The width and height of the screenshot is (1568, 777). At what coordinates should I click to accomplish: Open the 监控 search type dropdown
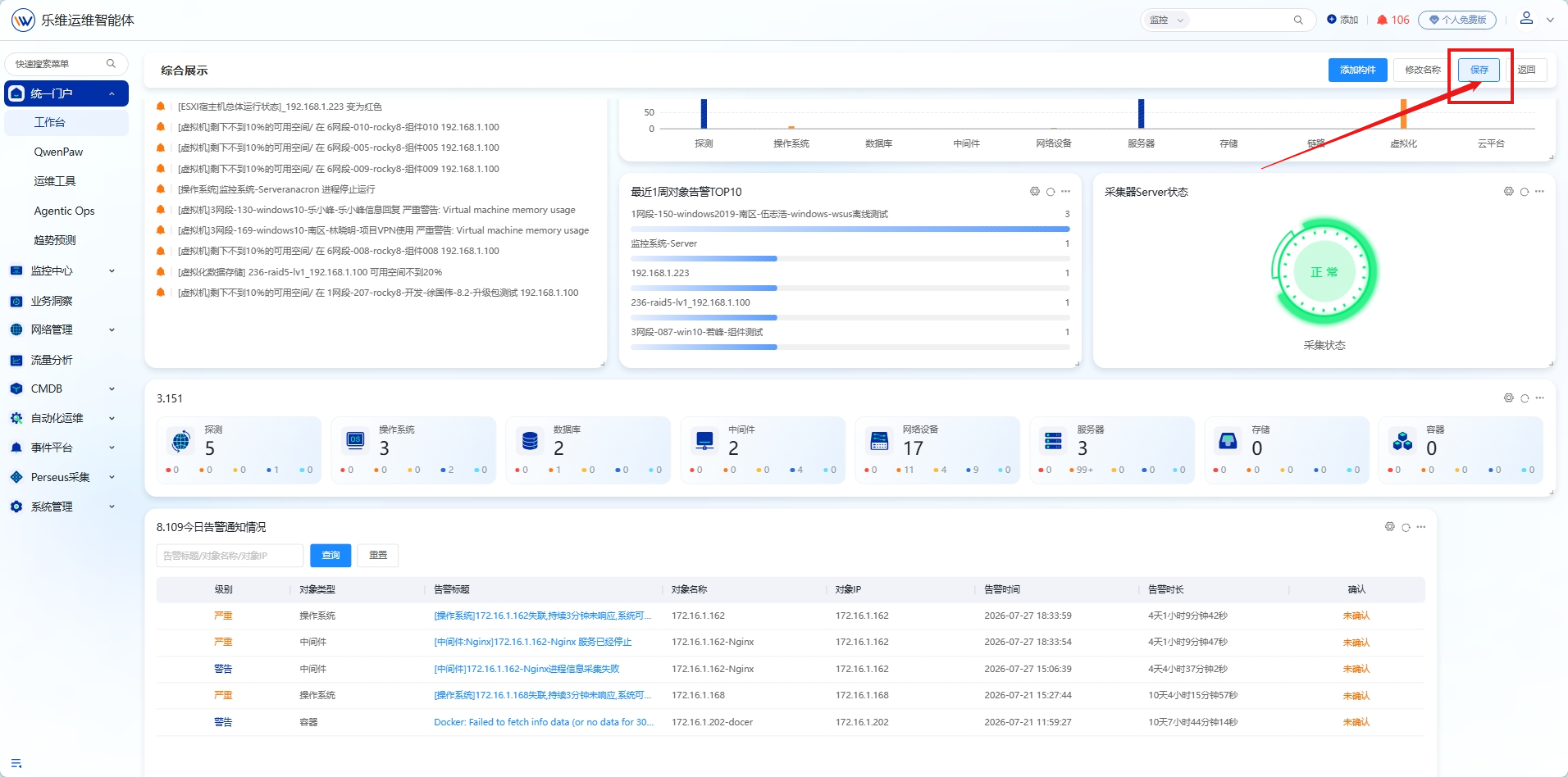point(1167,20)
